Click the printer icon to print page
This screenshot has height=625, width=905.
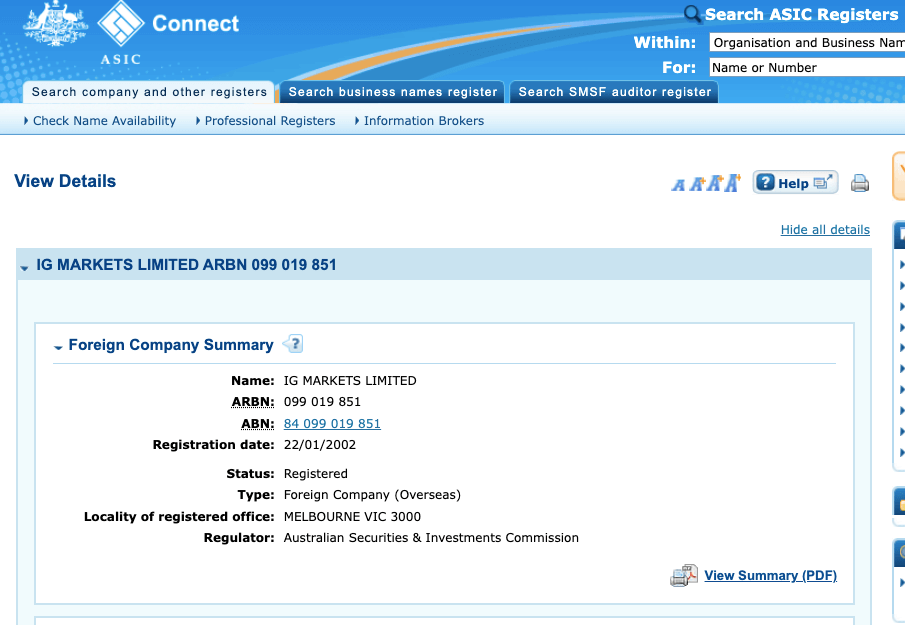click(x=859, y=183)
